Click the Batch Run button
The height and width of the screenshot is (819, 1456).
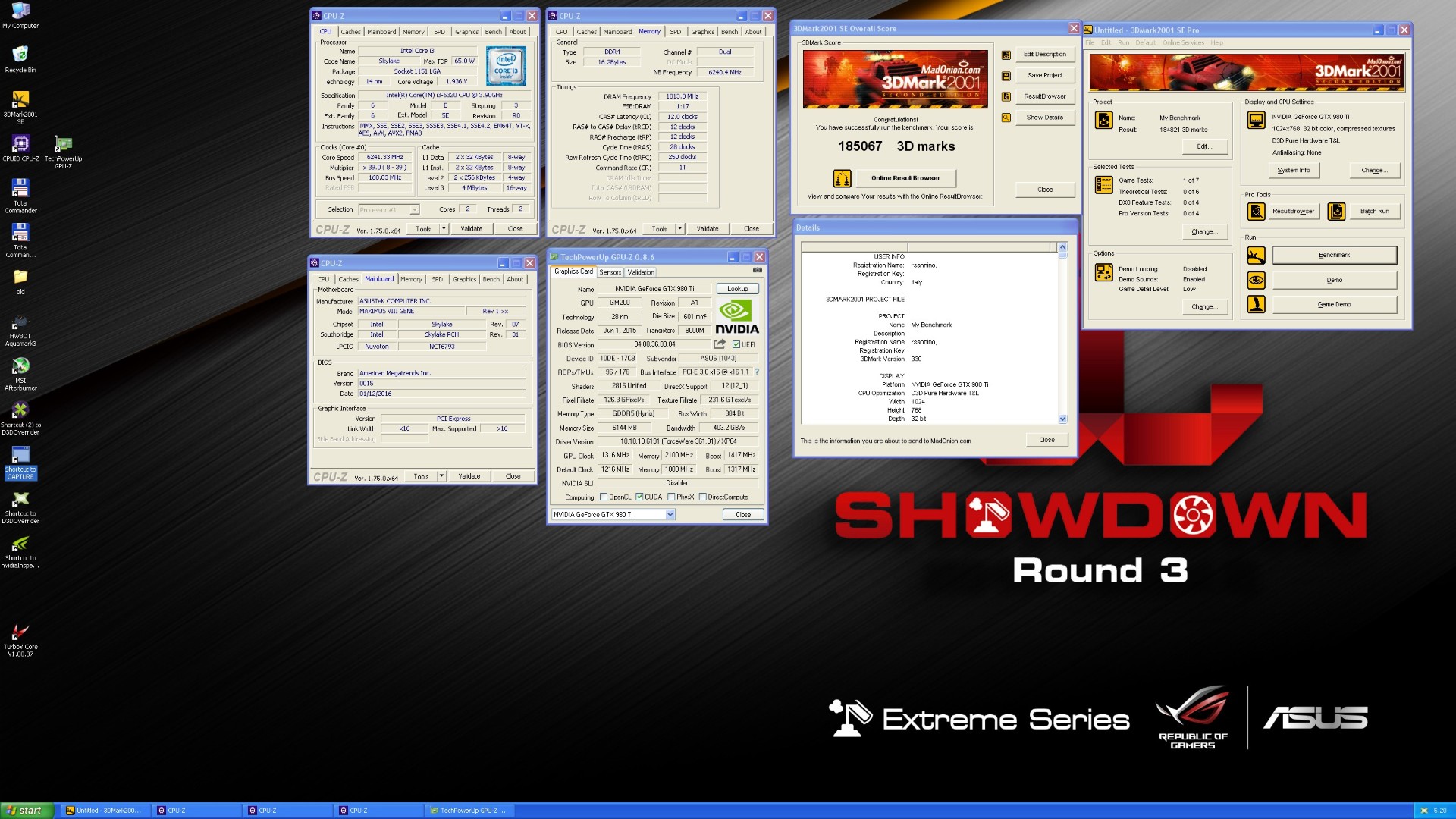[x=1374, y=212]
